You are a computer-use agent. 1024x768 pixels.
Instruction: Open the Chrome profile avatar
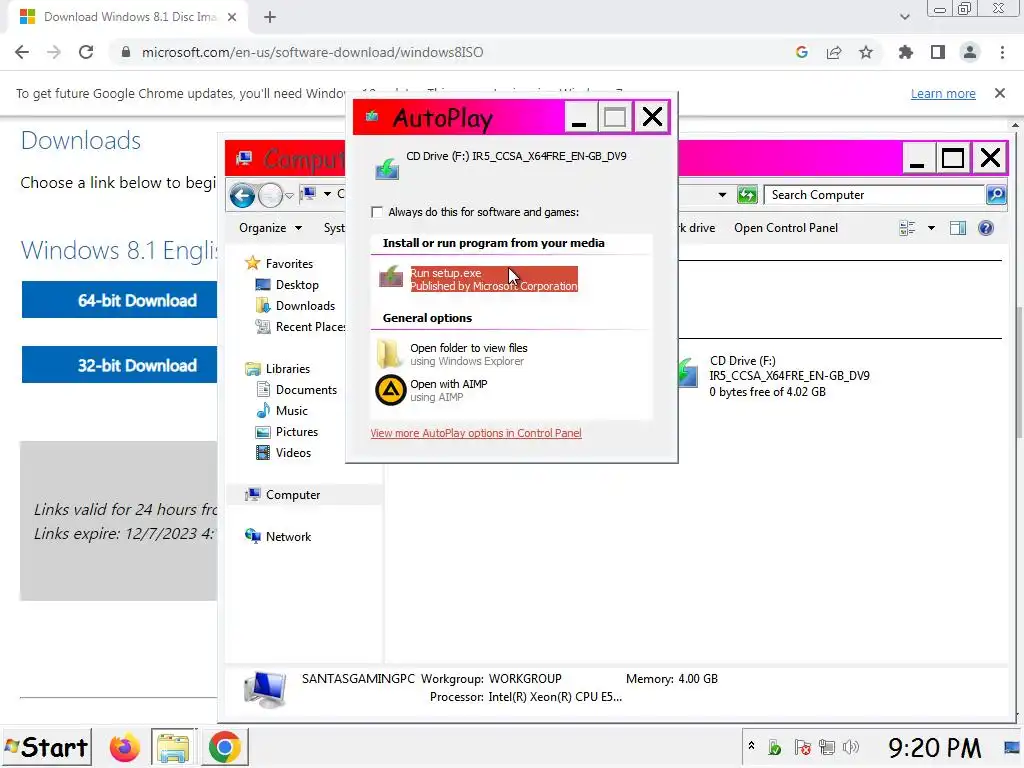970,52
